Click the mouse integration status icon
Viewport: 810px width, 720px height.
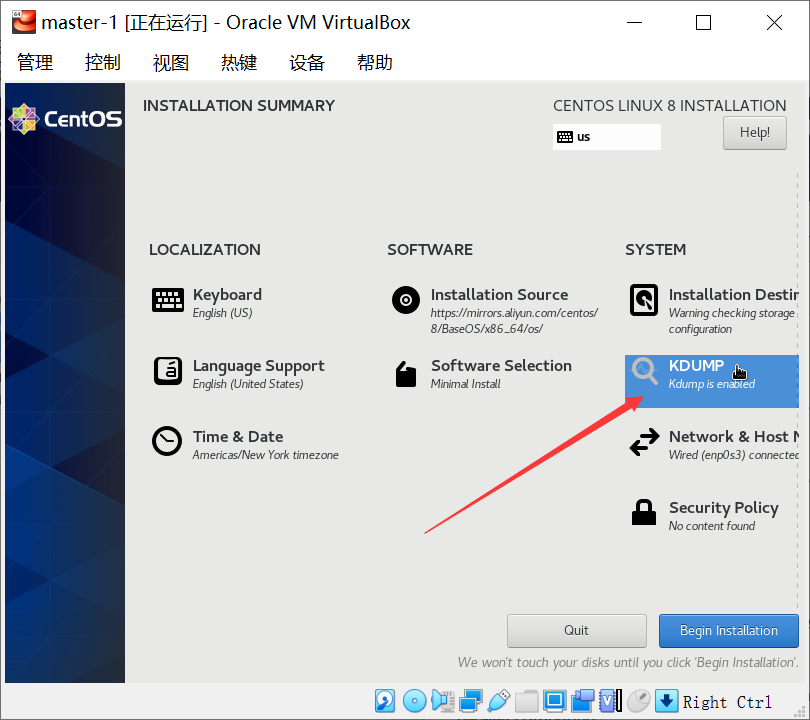[638, 701]
